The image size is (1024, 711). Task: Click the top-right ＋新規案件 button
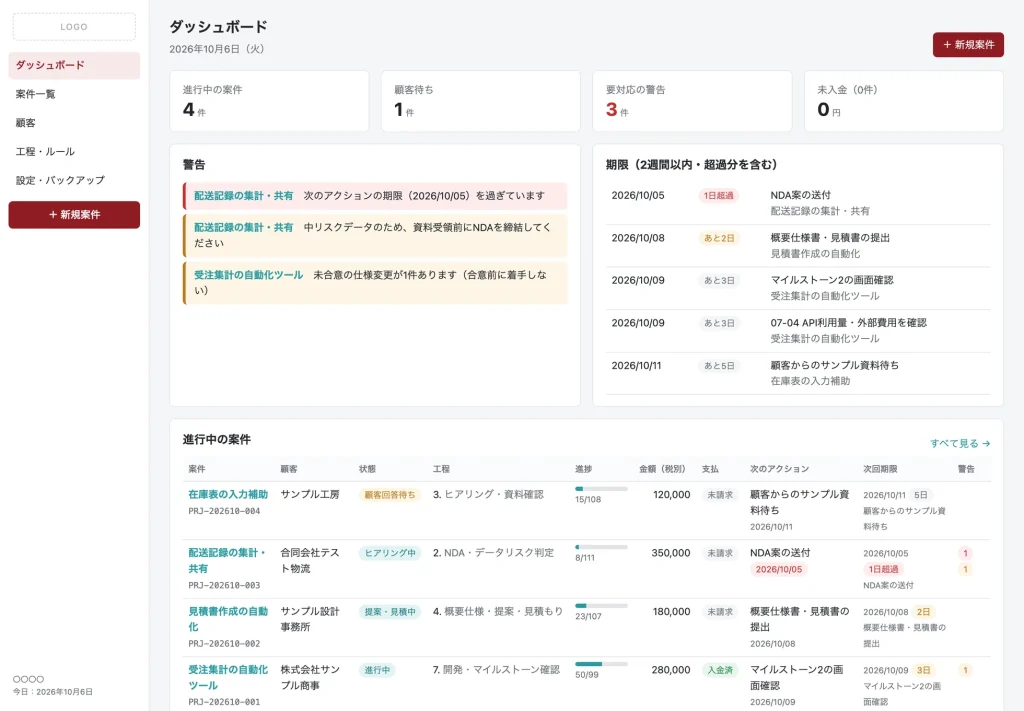pyautogui.click(x=968, y=44)
